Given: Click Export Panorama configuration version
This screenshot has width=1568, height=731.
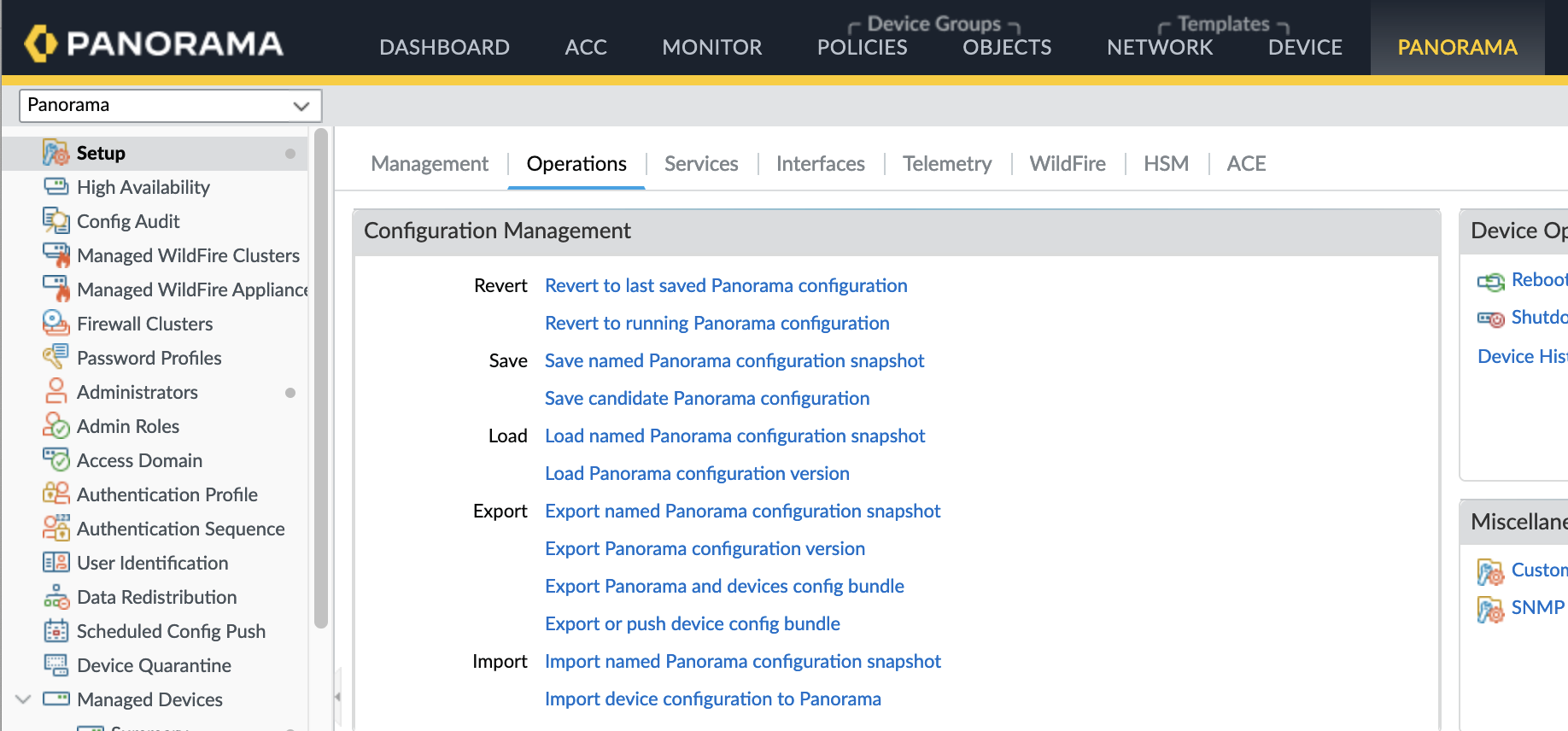Looking at the screenshot, I should point(705,548).
